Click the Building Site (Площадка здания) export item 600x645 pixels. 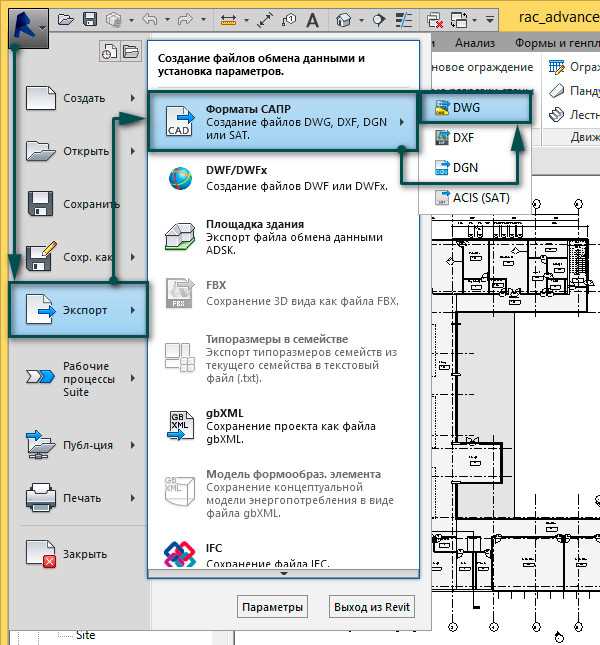click(284, 237)
